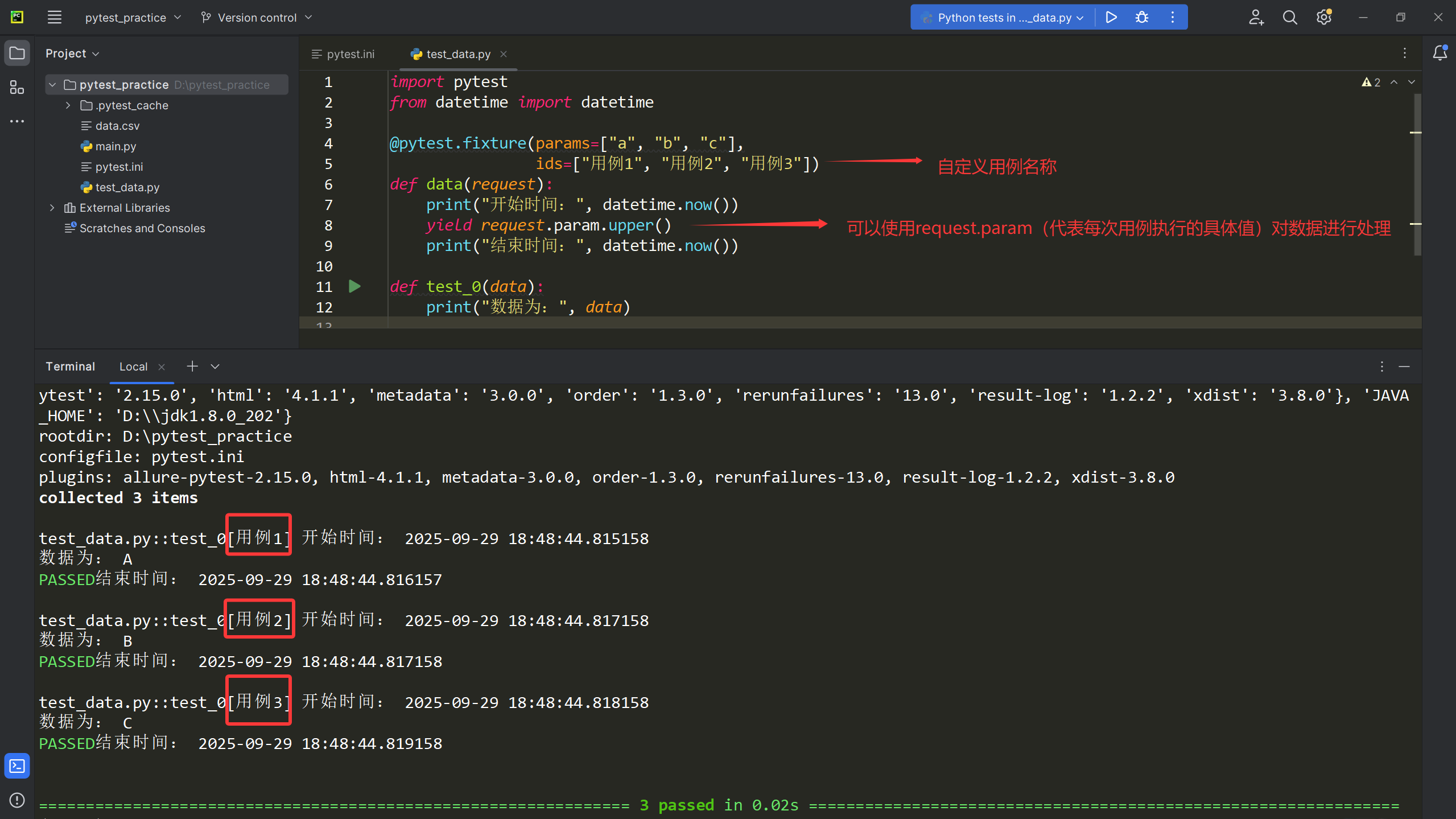This screenshot has width=1456, height=819.
Task: Open Notifications bell icon
Action: [1439, 53]
